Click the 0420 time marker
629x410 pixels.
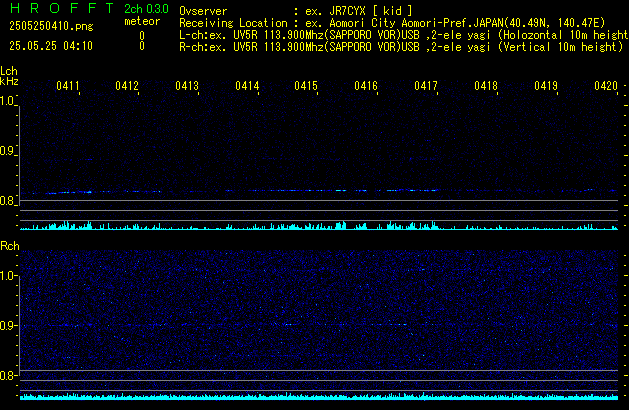606,86
